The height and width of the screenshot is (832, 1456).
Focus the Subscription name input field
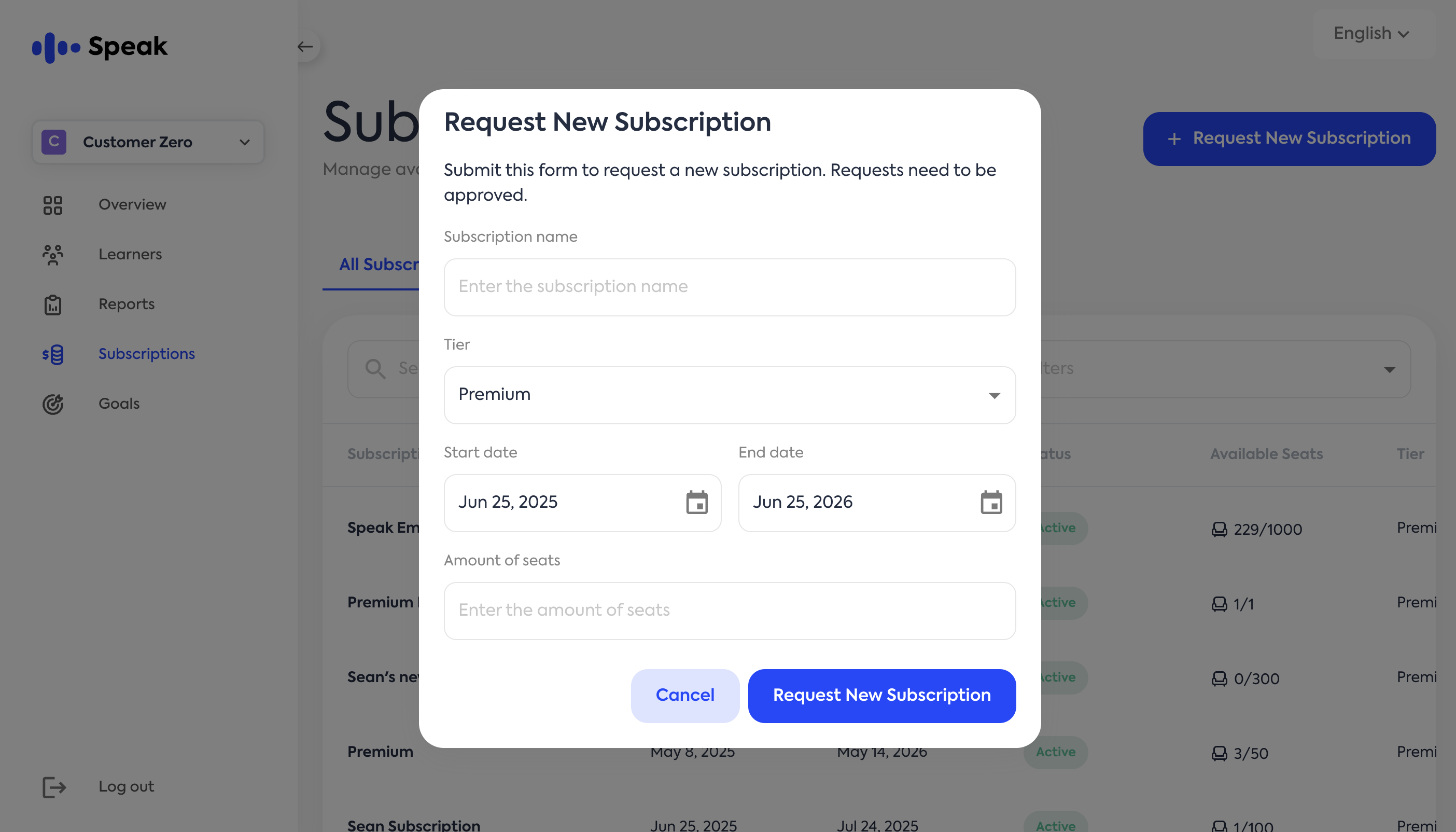730,287
